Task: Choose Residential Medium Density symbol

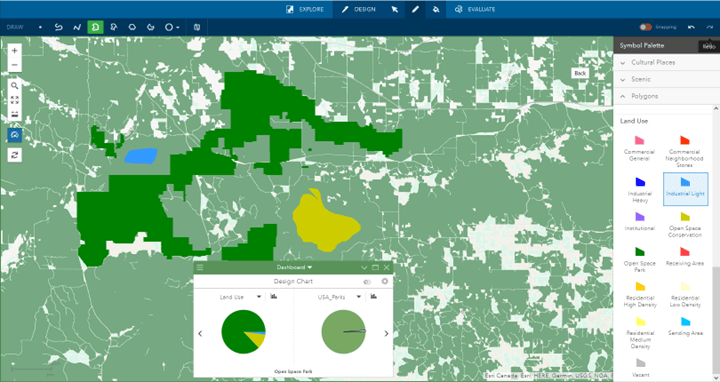Action: (640, 332)
